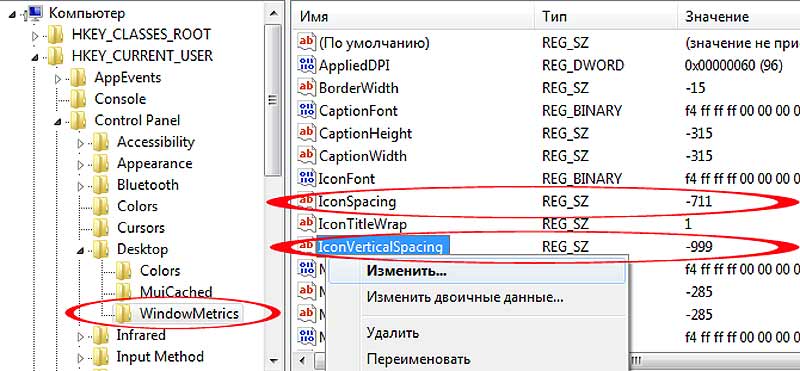The height and width of the screenshot is (371, 800).
Task: Click Accessibility folder icon
Action: point(101,142)
